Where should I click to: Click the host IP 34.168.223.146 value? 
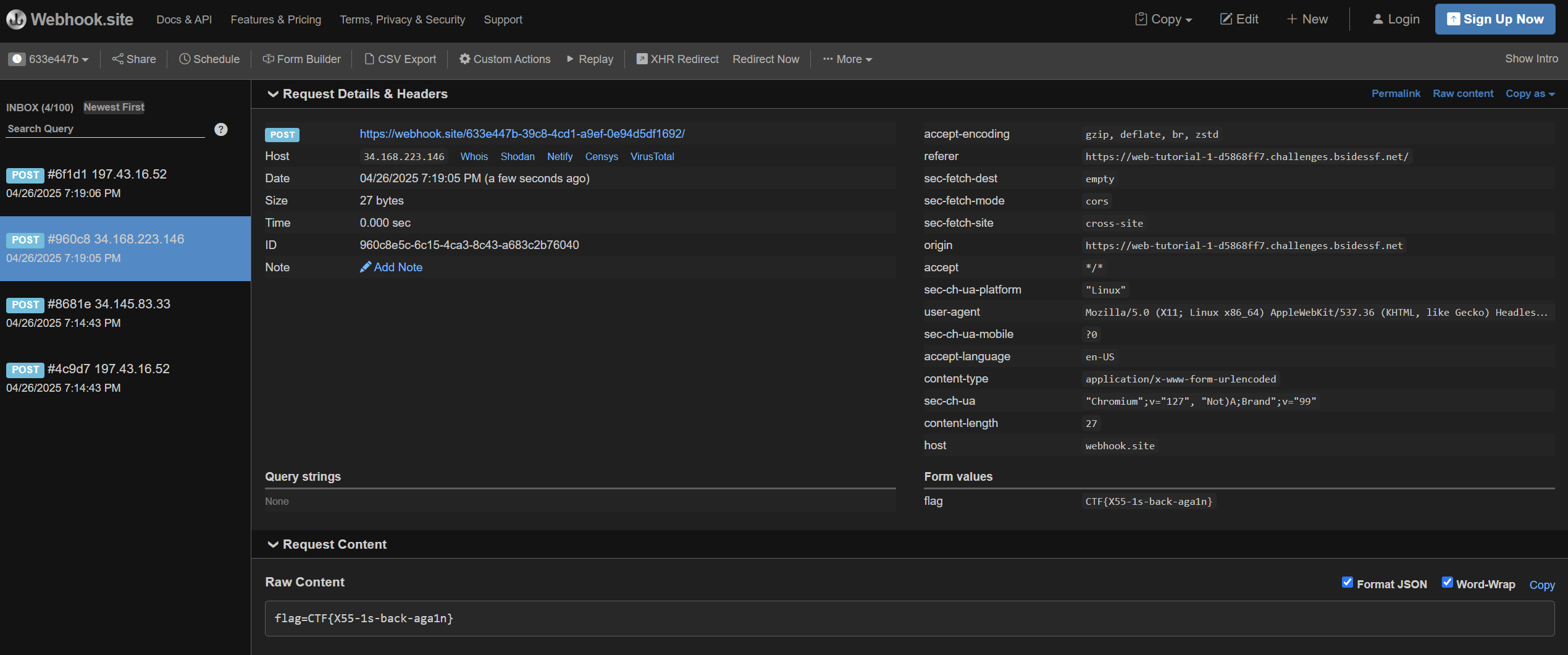[x=404, y=157]
